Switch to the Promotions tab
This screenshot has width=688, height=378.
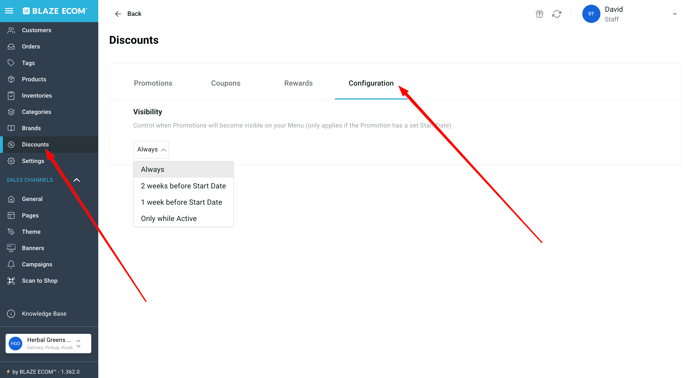click(x=153, y=83)
